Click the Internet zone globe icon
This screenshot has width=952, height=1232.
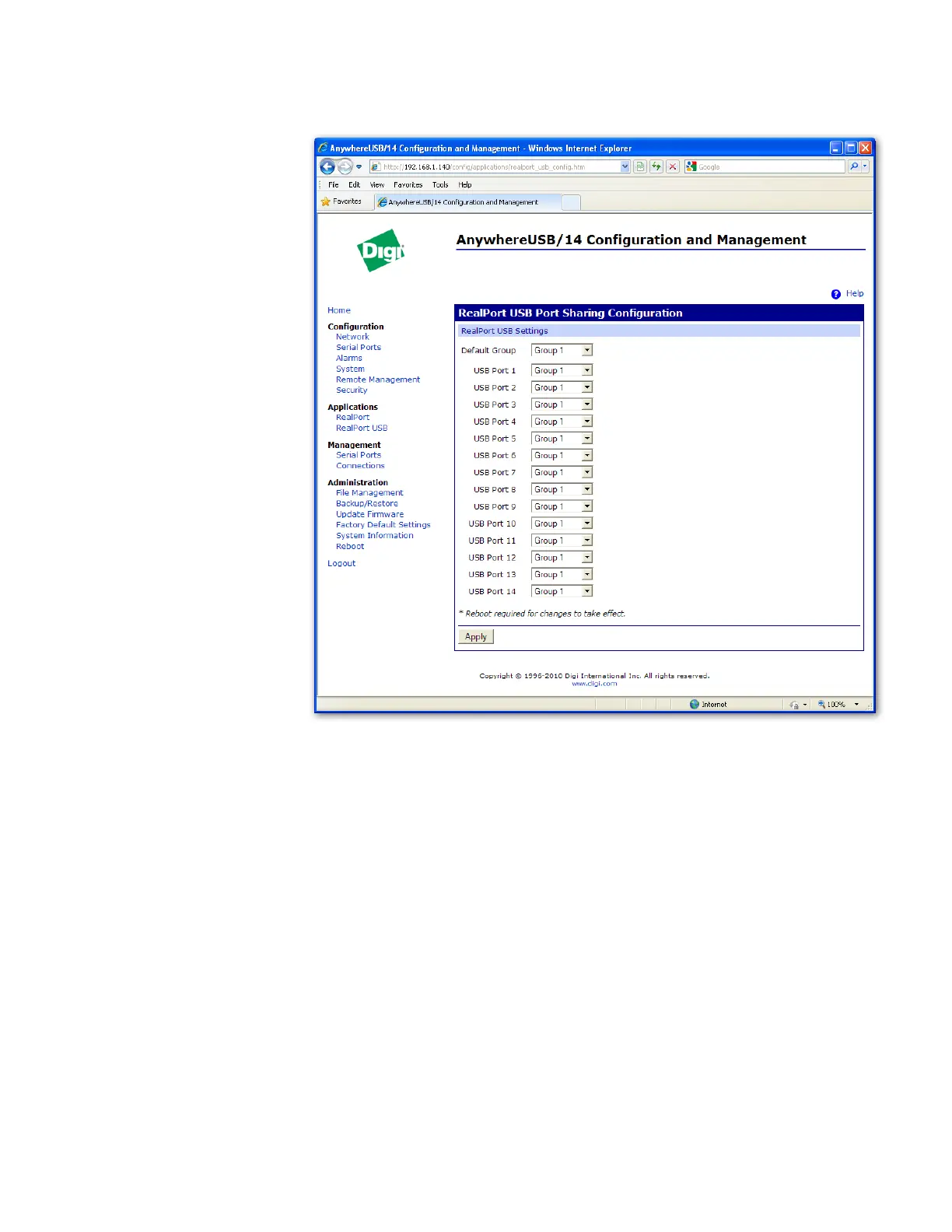click(695, 704)
